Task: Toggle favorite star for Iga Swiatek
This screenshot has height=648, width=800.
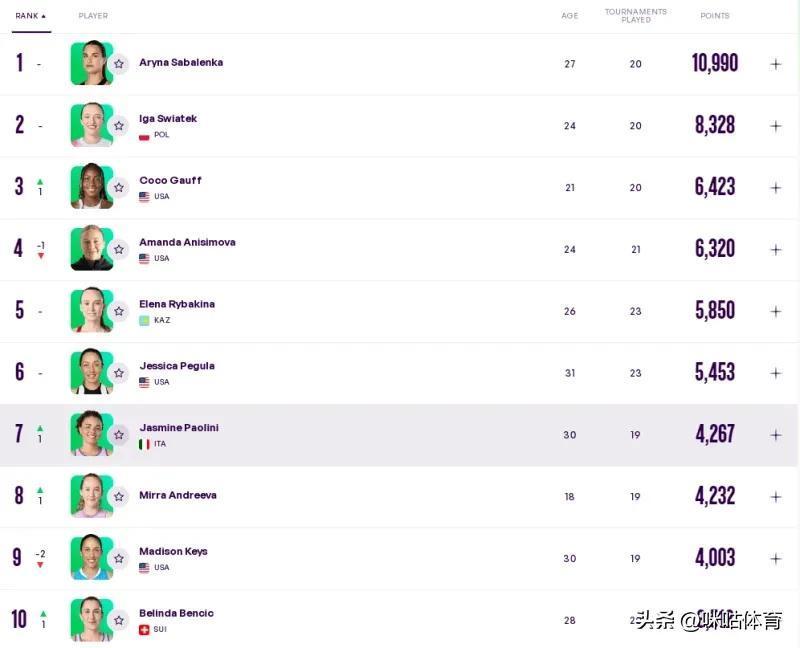Action: (119, 126)
